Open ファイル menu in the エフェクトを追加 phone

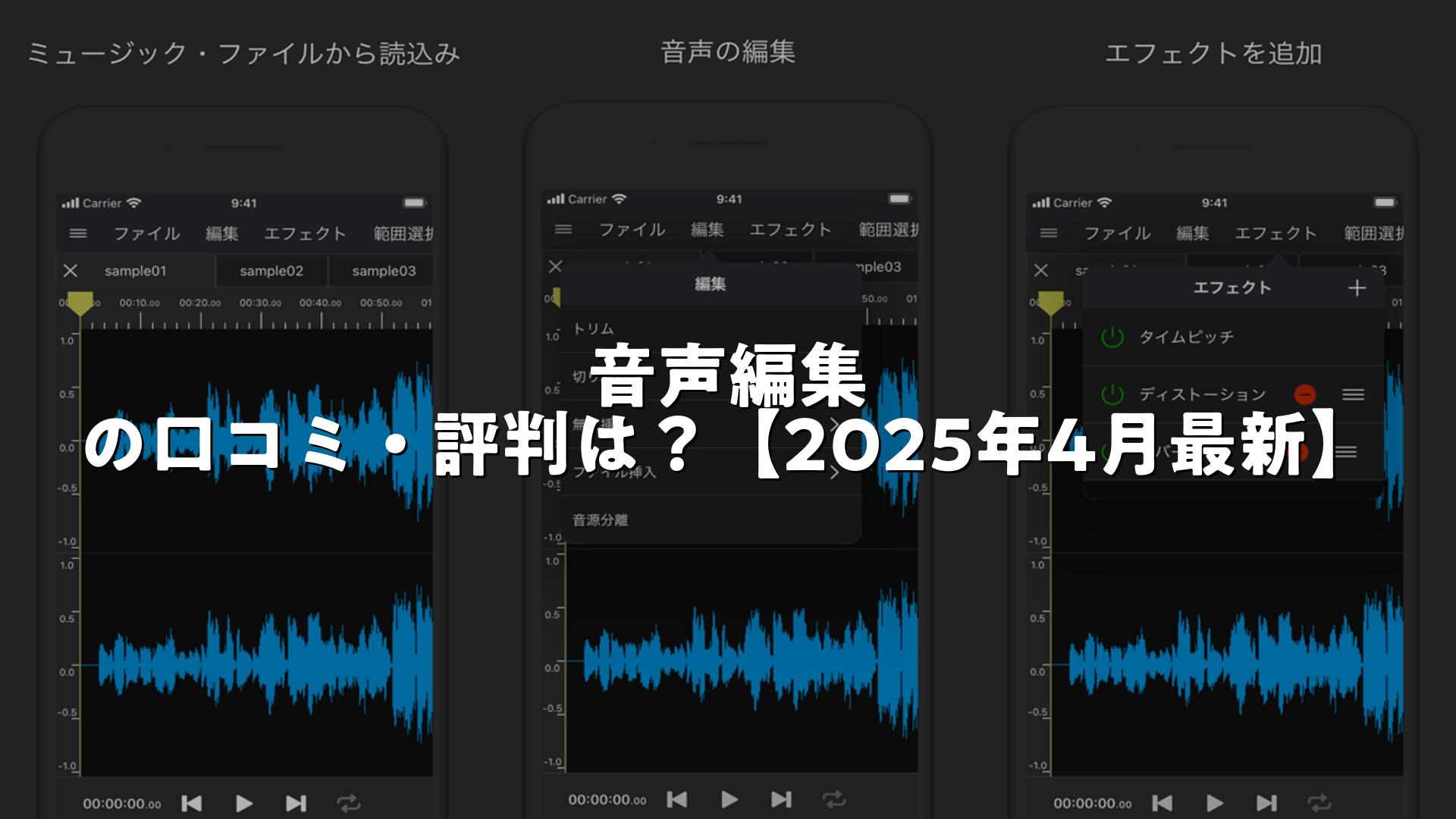tap(1118, 233)
